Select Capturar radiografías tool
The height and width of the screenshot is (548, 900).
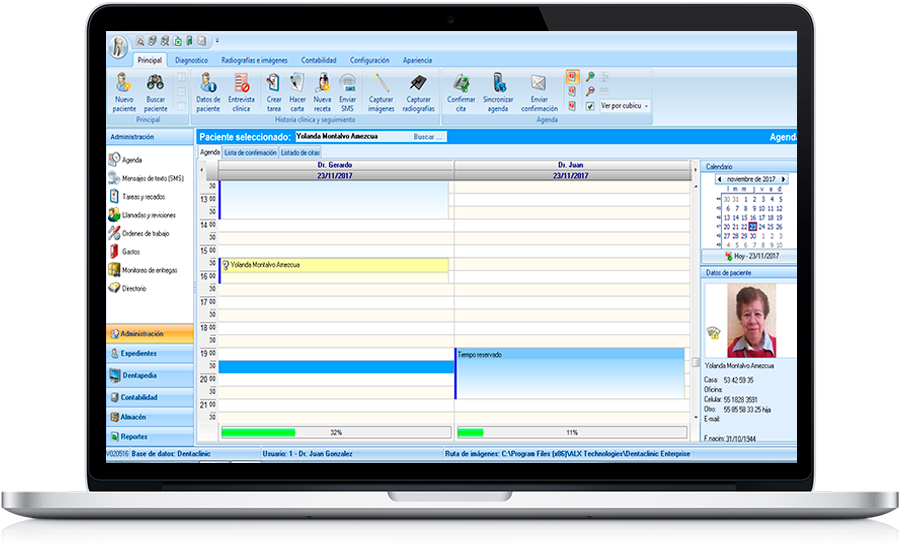(419, 88)
